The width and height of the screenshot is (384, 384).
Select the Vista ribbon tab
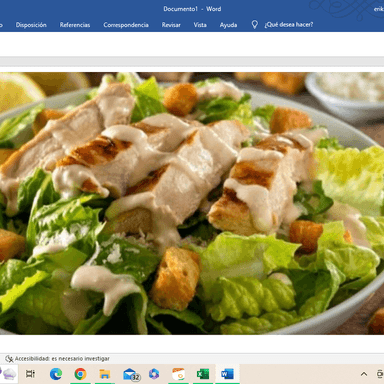(200, 25)
